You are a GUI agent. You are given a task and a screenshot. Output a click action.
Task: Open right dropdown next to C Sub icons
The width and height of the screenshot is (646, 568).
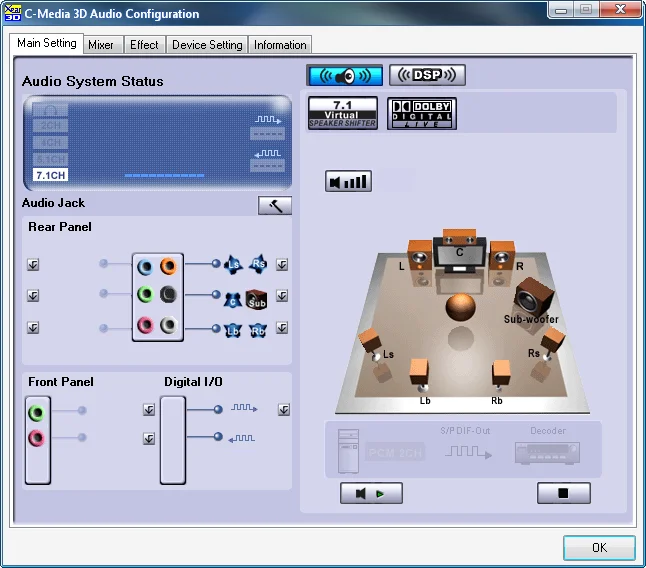coord(282,296)
